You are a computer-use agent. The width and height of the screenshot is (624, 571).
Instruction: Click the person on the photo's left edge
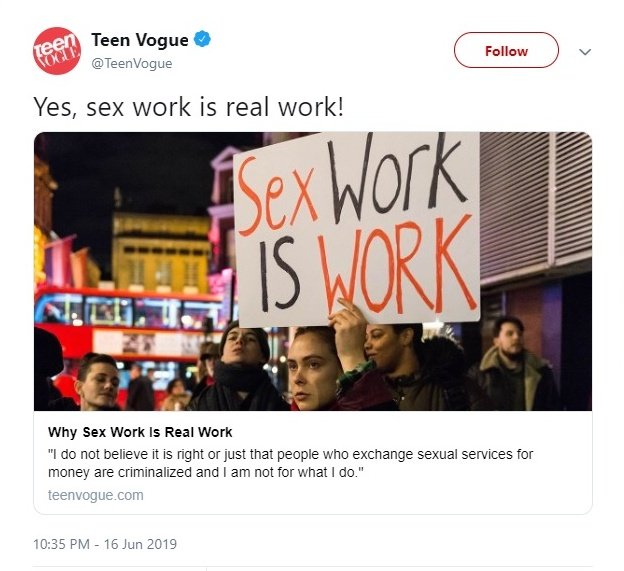[x=48, y=370]
